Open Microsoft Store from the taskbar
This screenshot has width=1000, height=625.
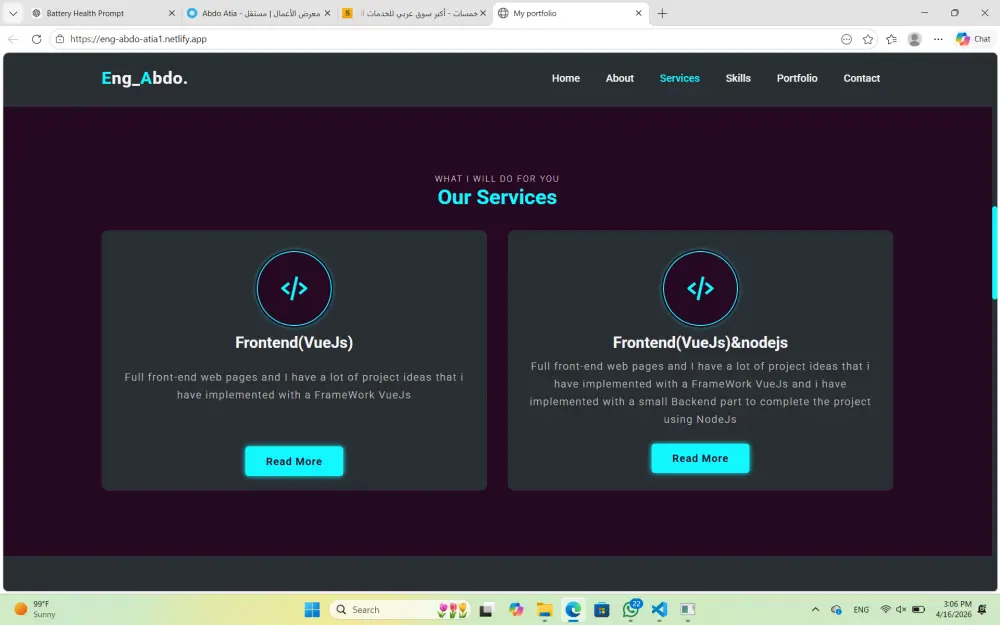(601, 610)
